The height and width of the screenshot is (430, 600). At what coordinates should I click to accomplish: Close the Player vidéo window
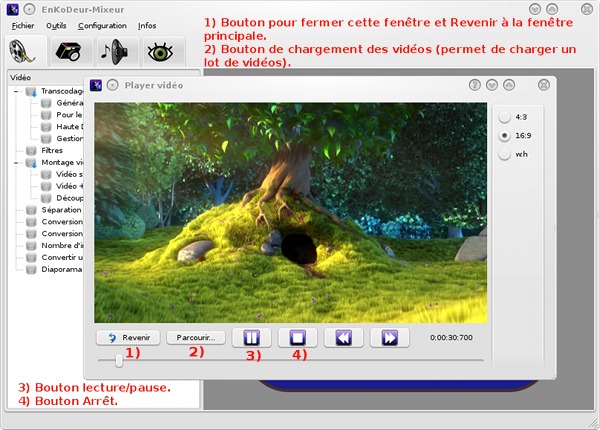(544, 85)
